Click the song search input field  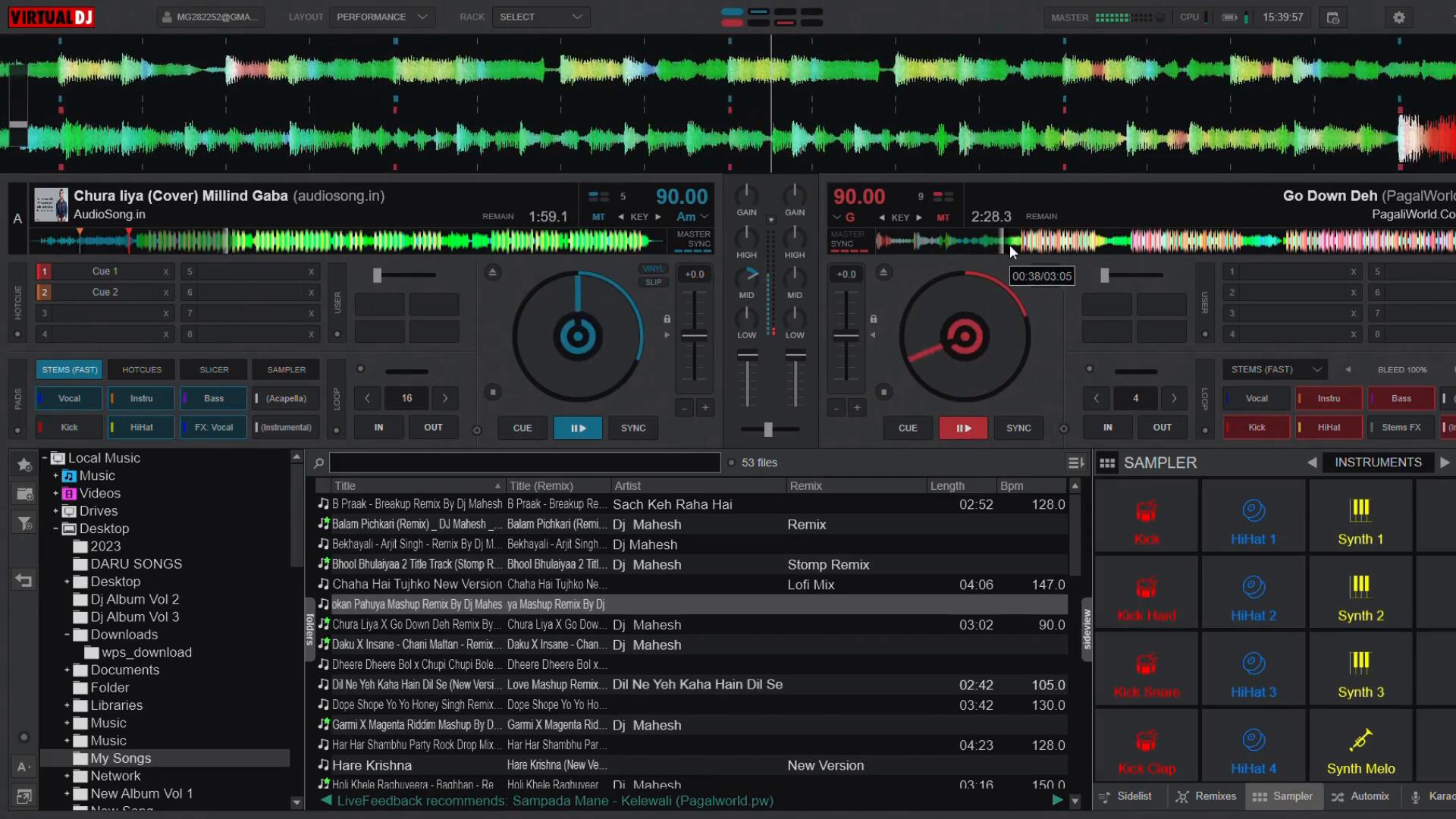point(525,463)
